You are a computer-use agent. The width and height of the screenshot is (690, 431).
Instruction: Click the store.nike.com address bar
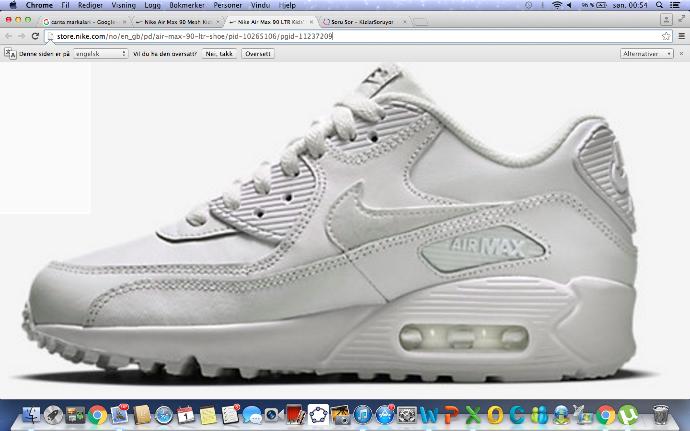pos(357,36)
